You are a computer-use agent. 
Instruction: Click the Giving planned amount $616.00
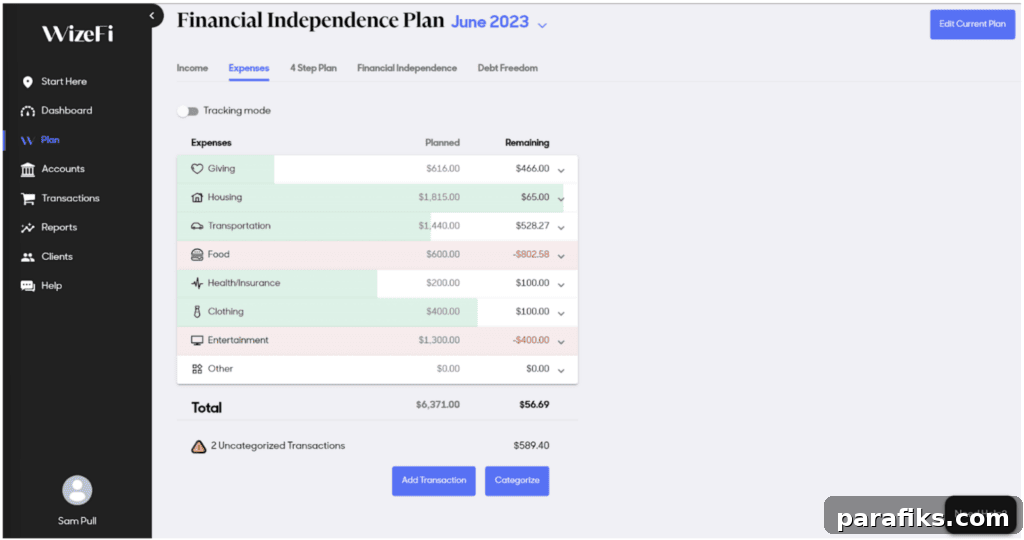click(x=443, y=168)
